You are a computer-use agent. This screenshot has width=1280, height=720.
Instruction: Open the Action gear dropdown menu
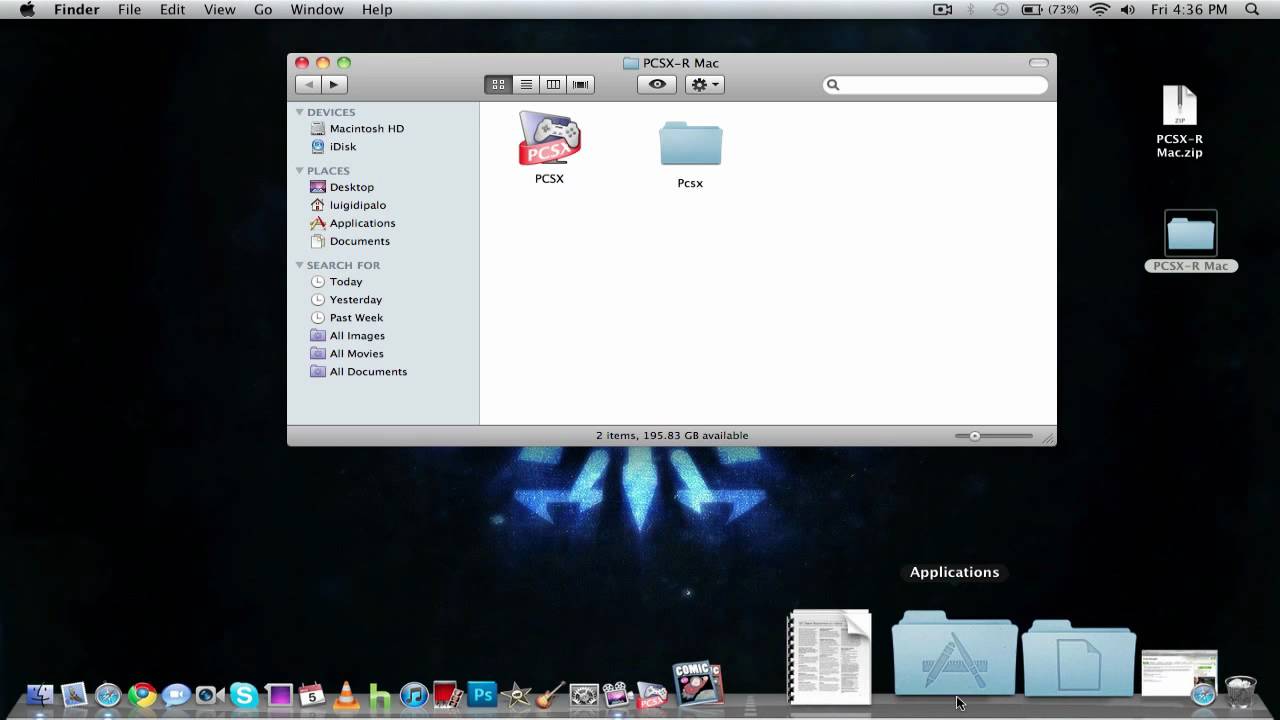[704, 85]
